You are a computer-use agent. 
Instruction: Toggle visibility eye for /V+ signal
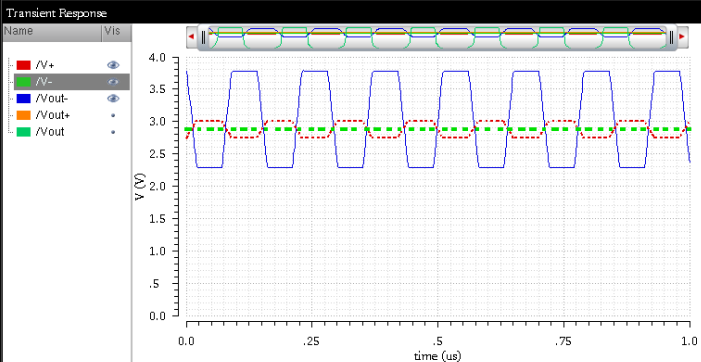pos(113,65)
